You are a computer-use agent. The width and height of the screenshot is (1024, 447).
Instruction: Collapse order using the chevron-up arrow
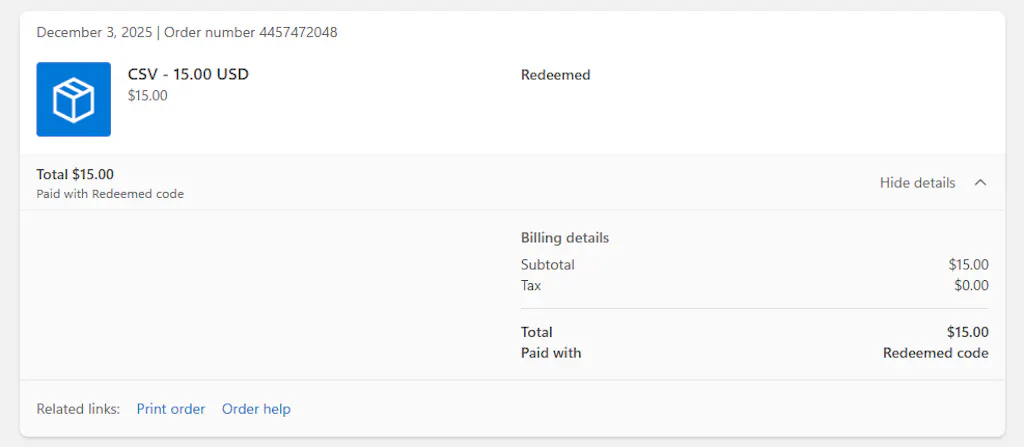click(x=980, y=183)
